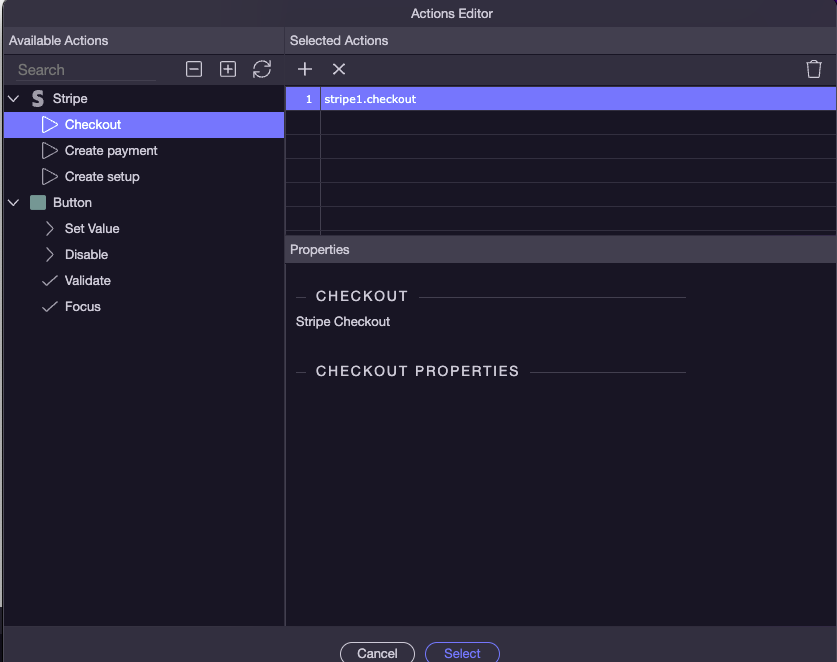Image resolution: width=837 pixels, height=662 pixels.
Task: Select the Create setup action
Action: [x=103, y=176]
